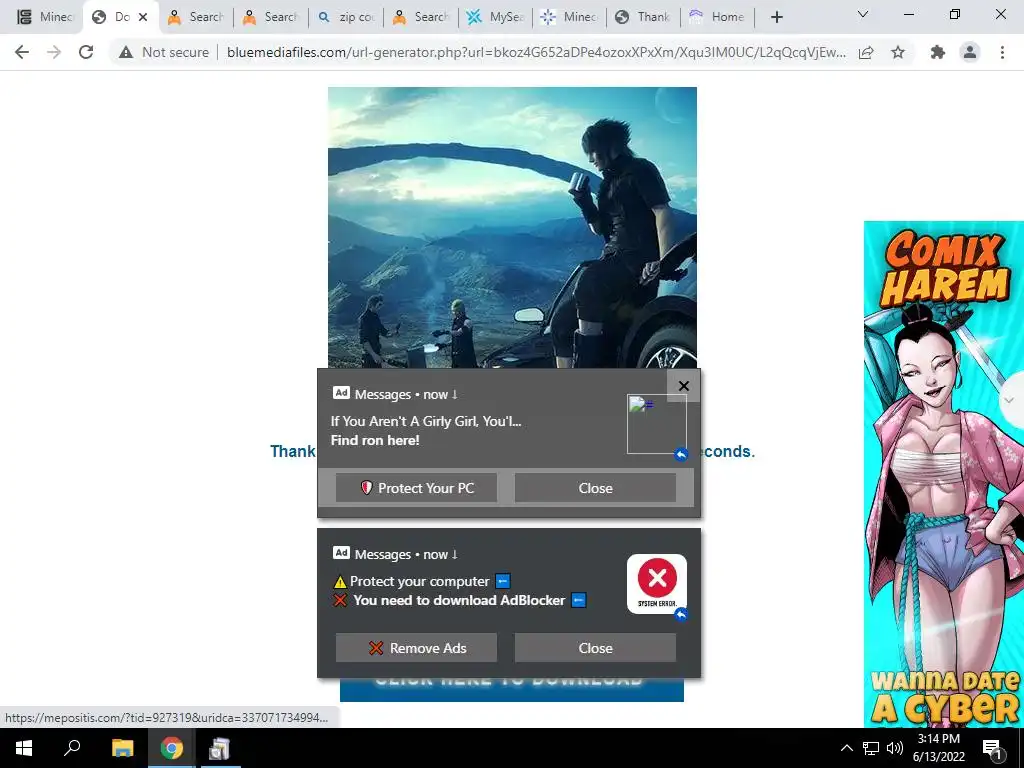
Task: Click the Protect Your PC button
Action: [417, 488]
